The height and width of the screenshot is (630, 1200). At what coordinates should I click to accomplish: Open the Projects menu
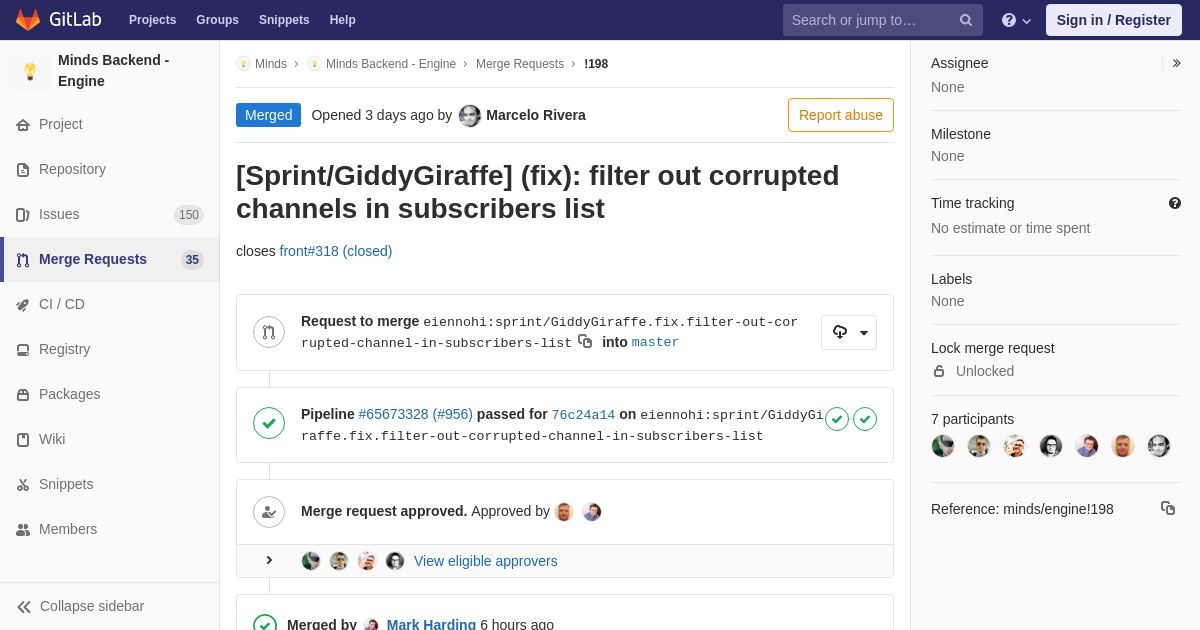152,20
